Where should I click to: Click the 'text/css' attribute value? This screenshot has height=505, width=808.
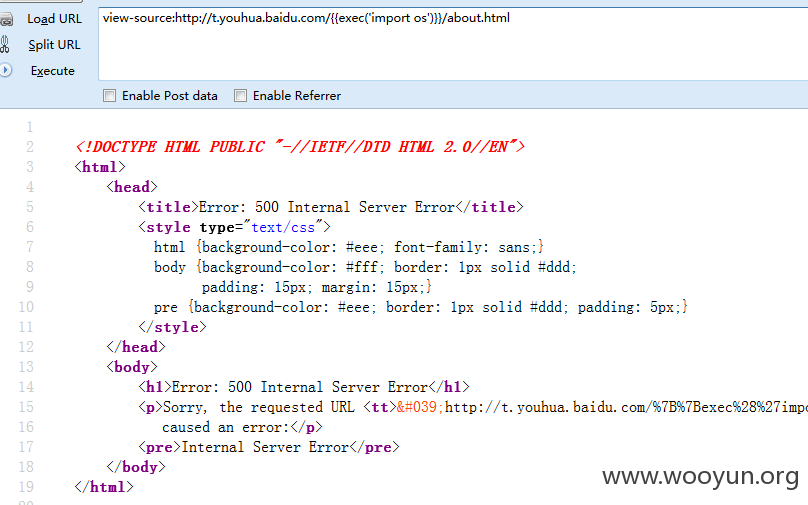tap(283, 227)
